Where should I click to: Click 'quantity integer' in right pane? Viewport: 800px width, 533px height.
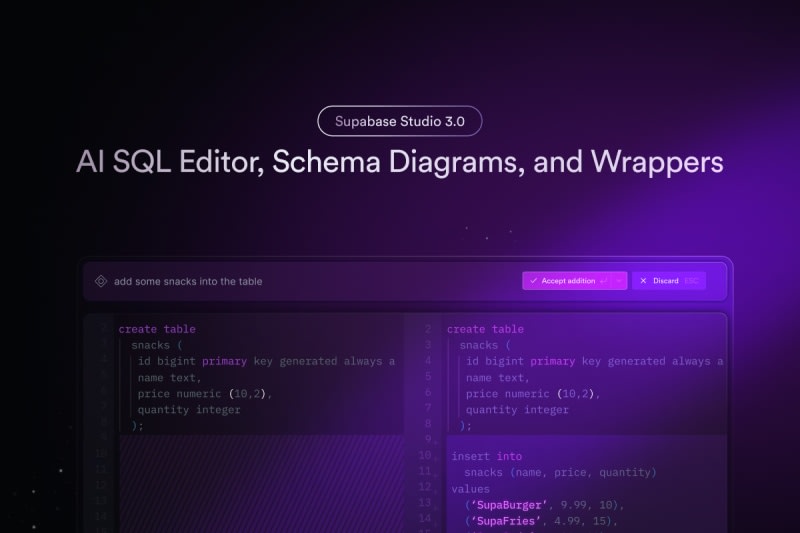click(517, 409)
